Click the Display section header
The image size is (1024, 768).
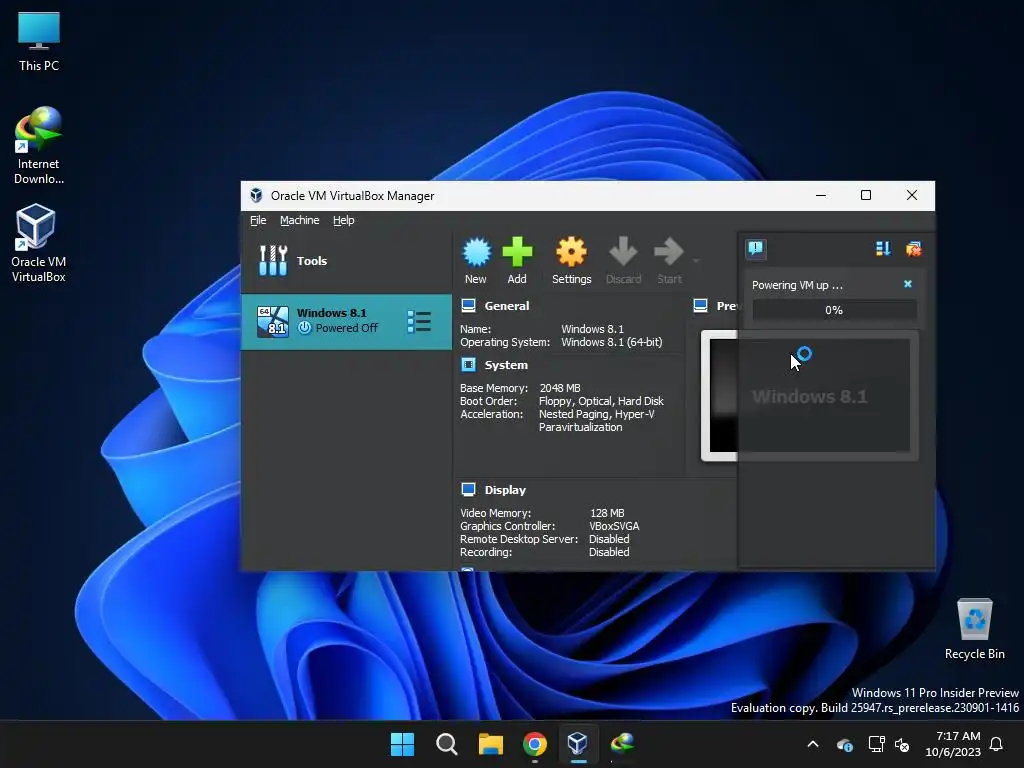(x=505, y=490)
